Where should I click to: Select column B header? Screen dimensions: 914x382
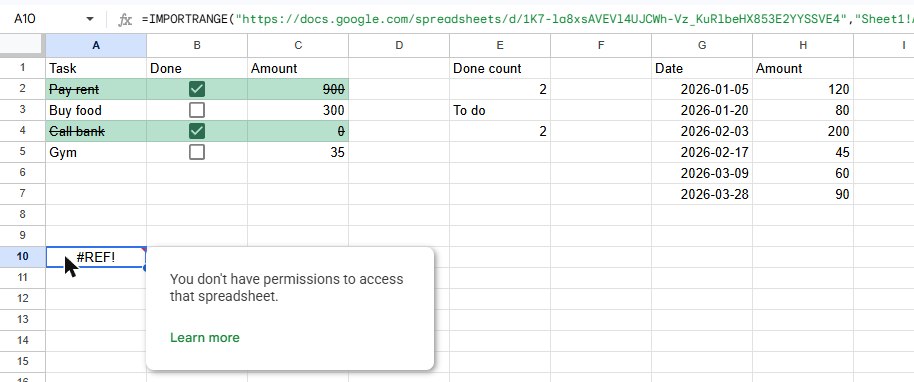coord(197,45)
